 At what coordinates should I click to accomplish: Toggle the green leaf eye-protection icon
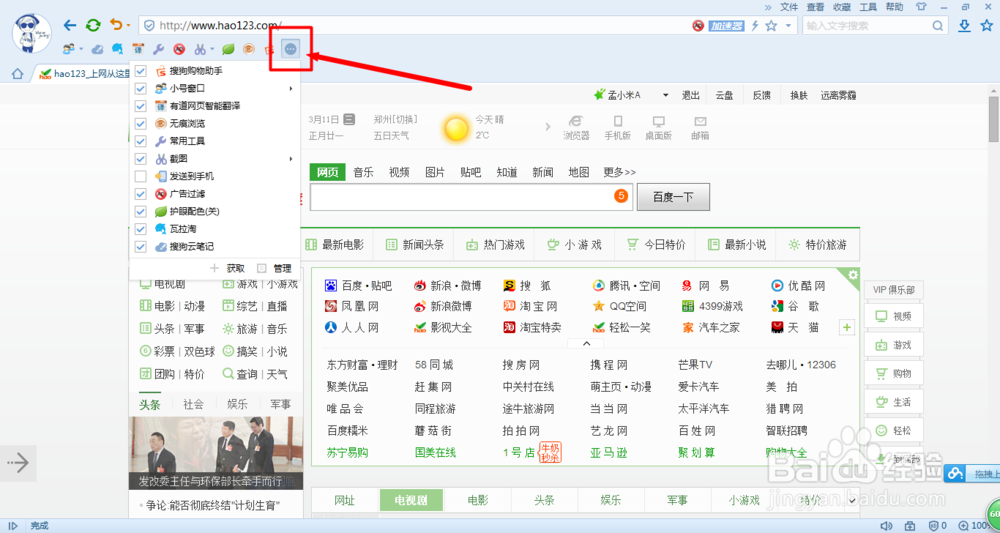[x=228, y=48]
